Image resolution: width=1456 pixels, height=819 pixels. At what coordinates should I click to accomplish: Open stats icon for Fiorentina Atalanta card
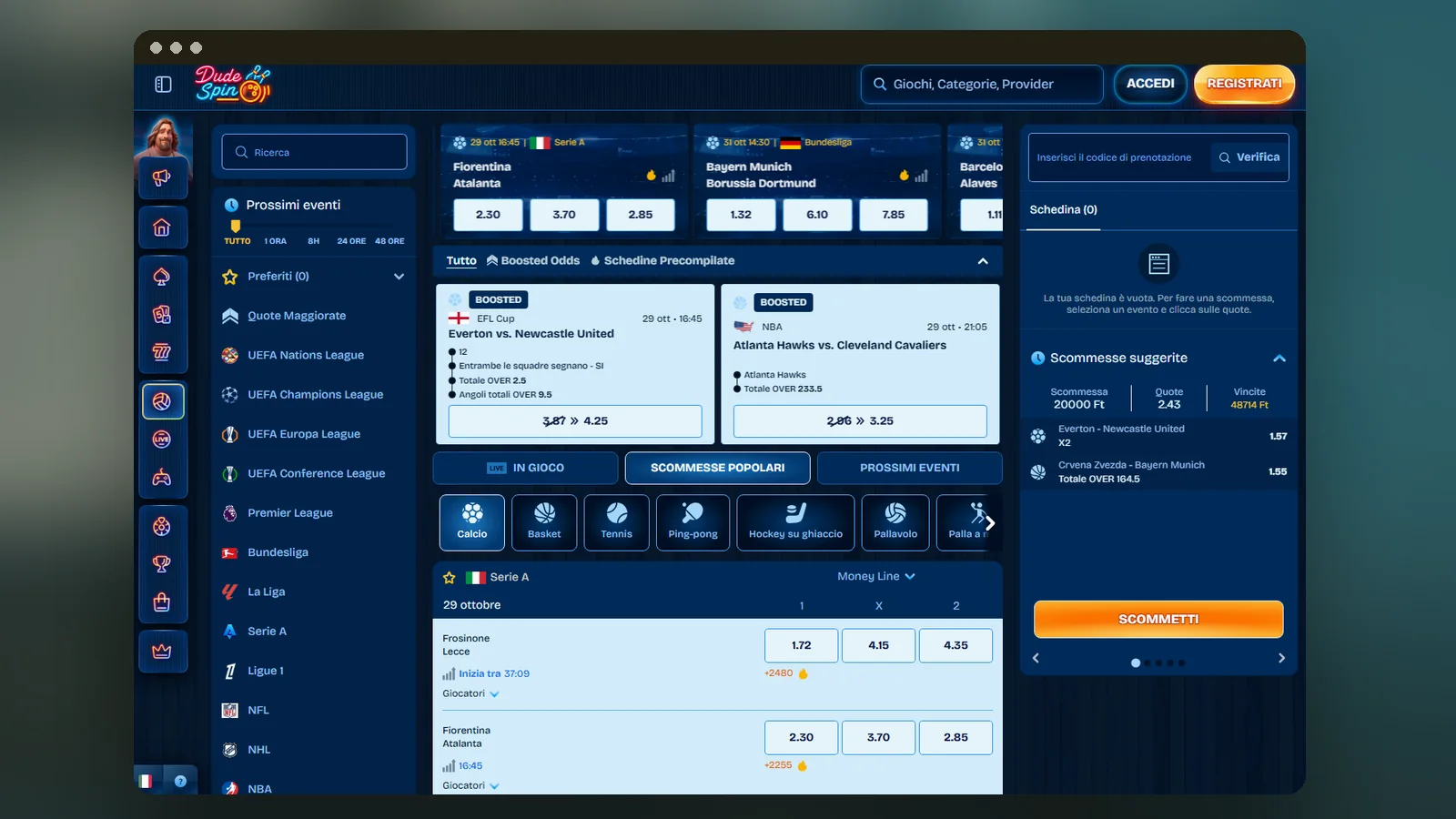(x=668, y=176)
